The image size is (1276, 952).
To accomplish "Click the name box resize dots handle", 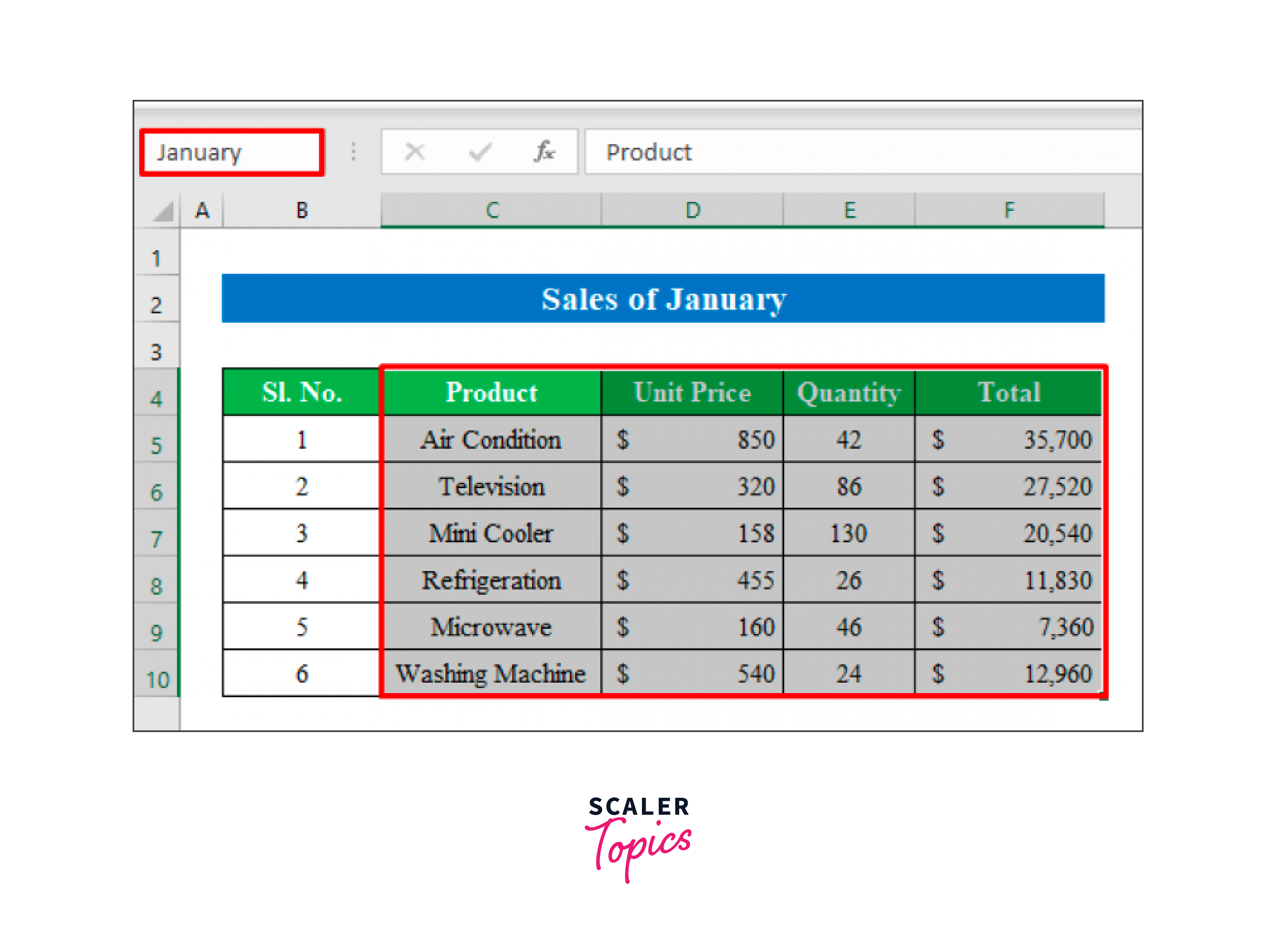I will point(353,152).
